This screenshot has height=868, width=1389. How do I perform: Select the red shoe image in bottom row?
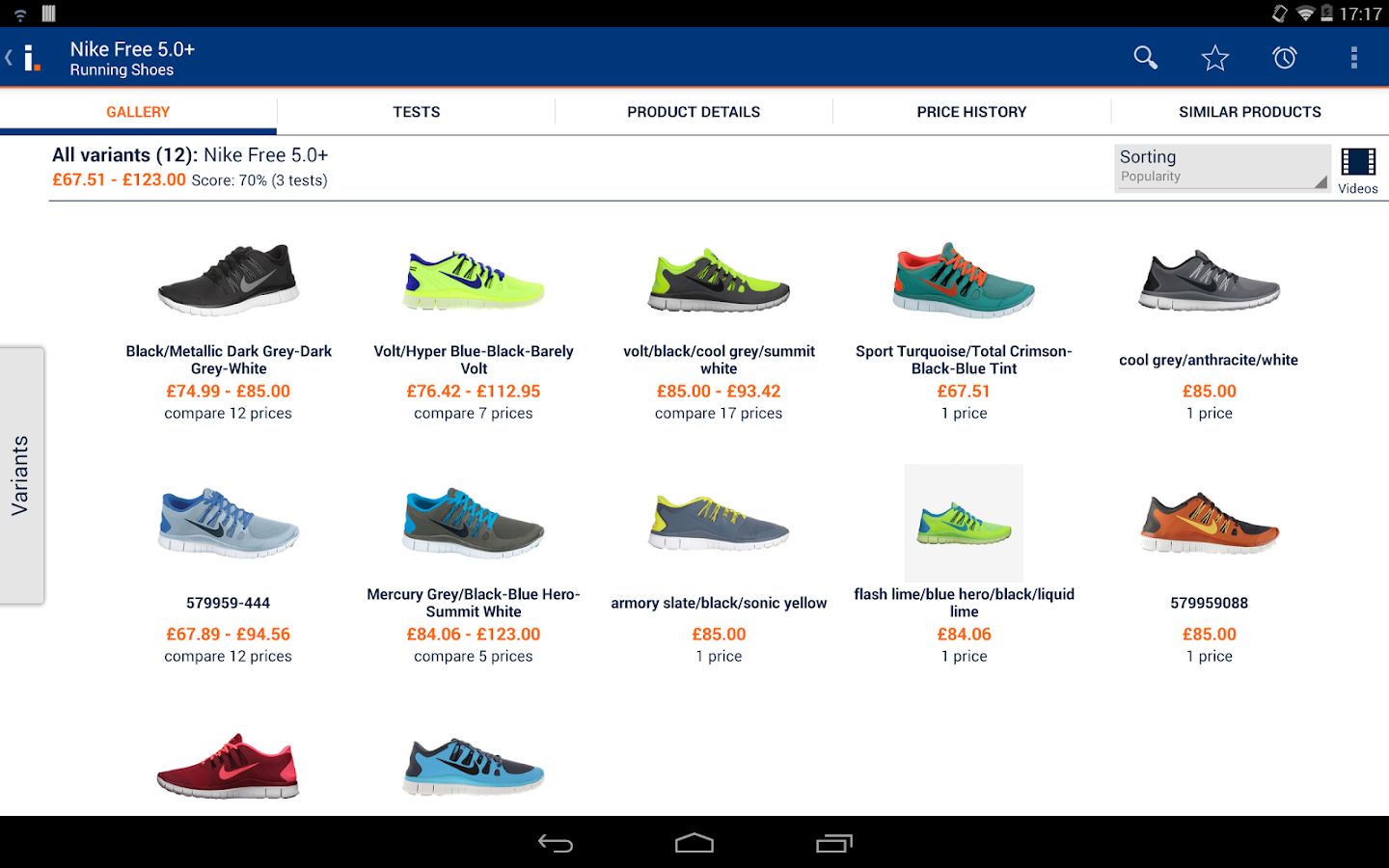coord(229,766)
